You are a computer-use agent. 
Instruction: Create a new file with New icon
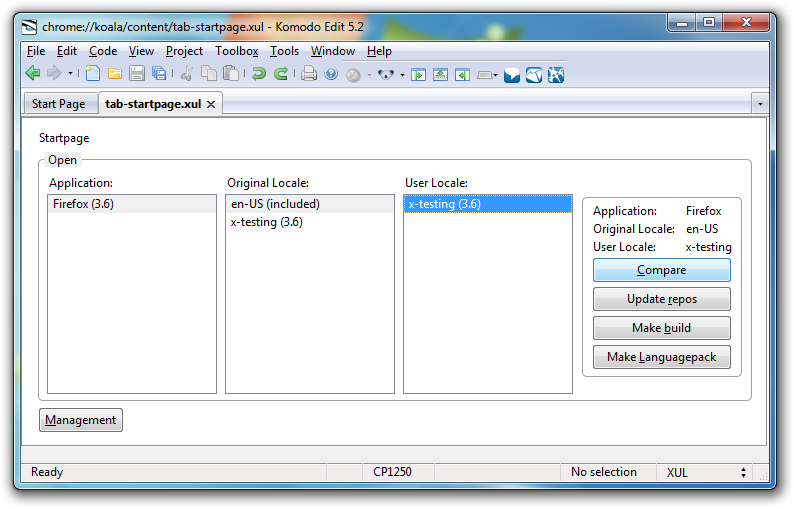[x=92, y=73]
